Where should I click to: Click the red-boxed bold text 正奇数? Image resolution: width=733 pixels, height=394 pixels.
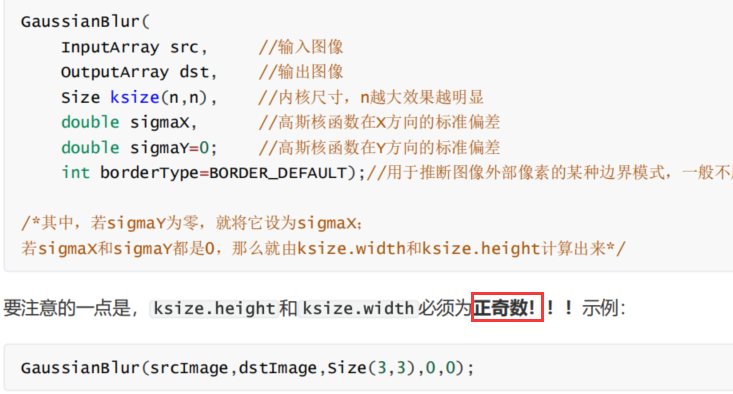500,308
